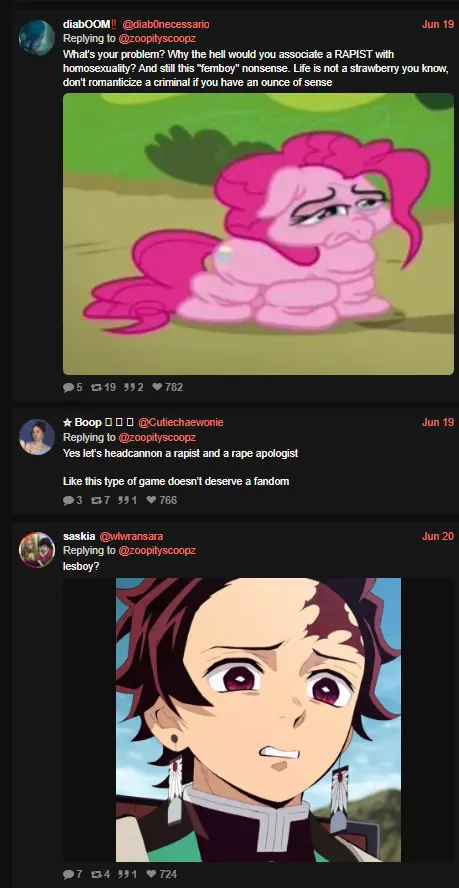Open the @Cutiechaewonie handle link
The image size is (459, 888).
click(x=181, y=422)
